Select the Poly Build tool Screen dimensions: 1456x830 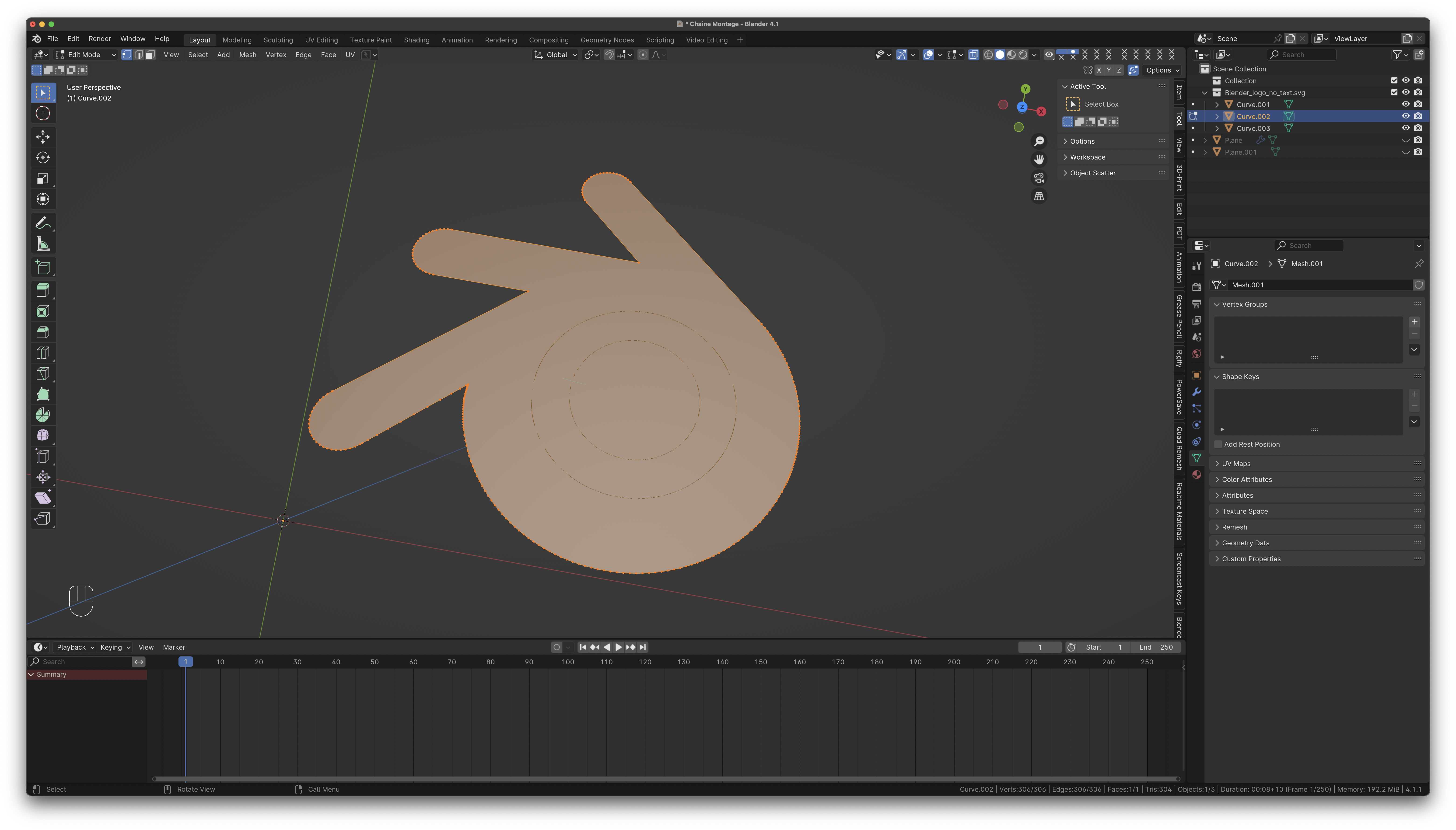coord(43,394)
